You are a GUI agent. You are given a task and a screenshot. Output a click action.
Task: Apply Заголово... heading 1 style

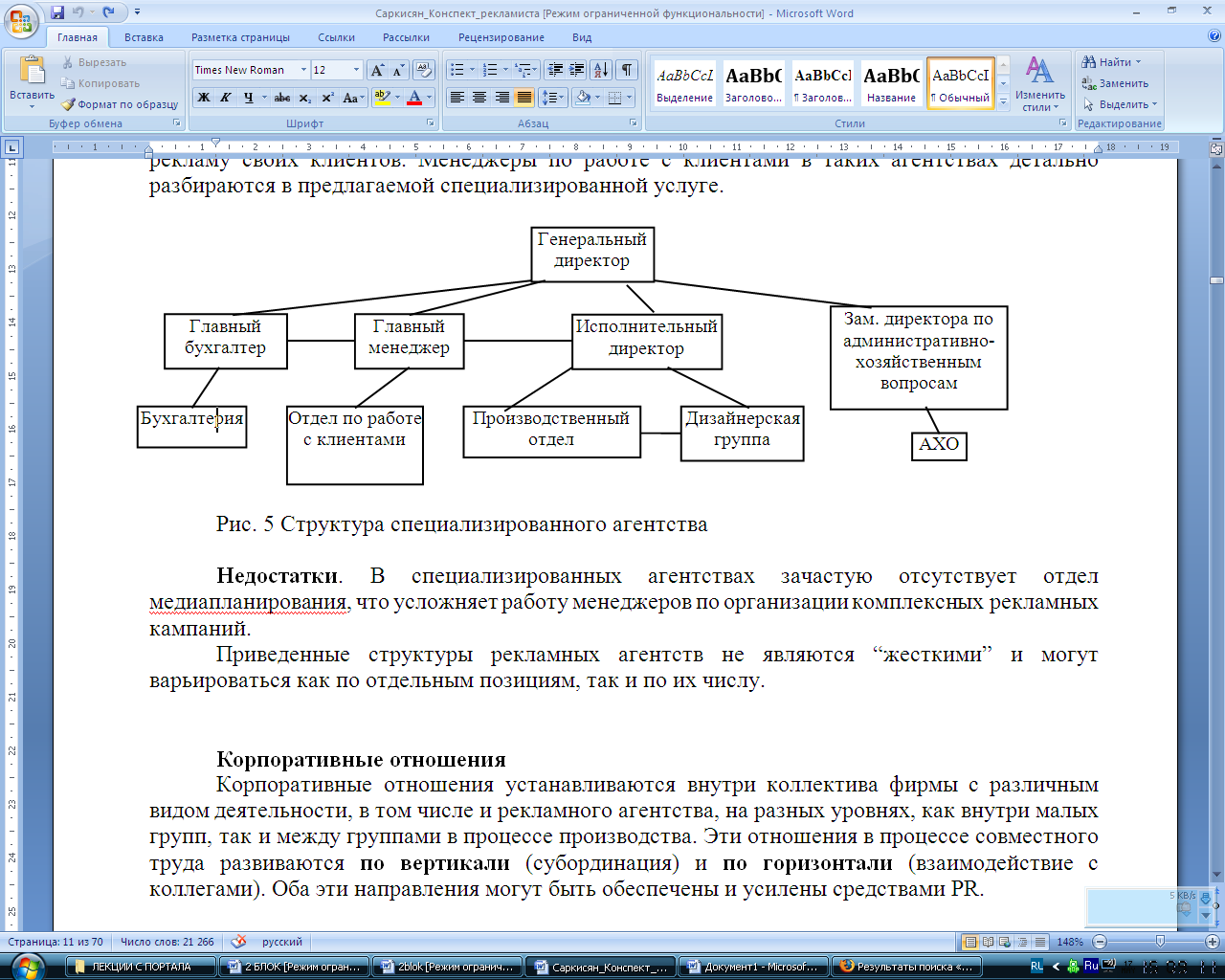tap(753, 83)
